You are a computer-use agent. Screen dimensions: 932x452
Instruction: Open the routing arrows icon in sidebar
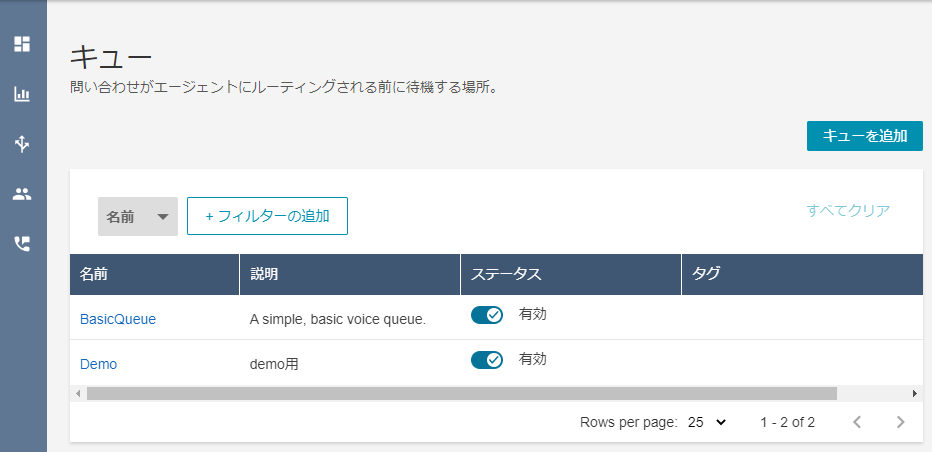tap(22, 143)
